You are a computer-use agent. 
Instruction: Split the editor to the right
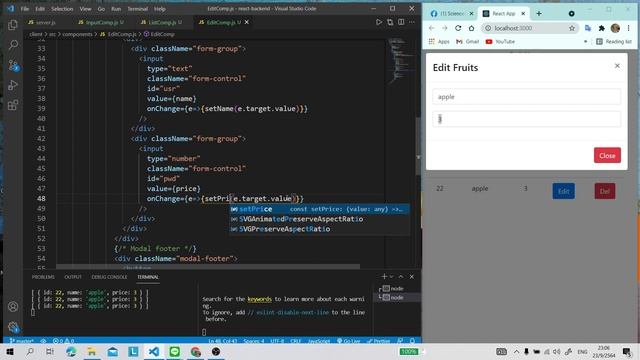(x=401, y=22)
